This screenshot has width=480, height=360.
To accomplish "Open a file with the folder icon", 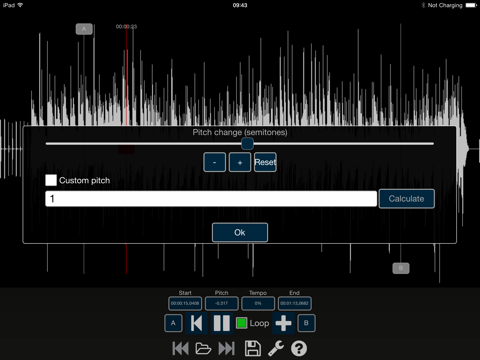I will 203,349.
